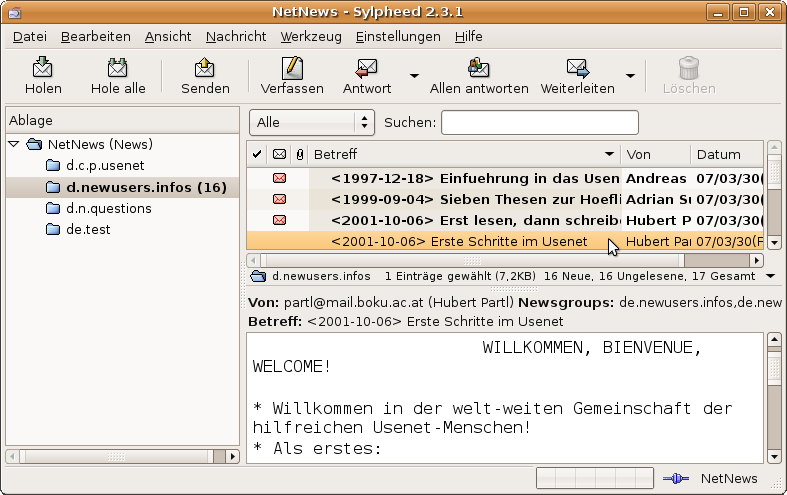This screenshot has height=495, width=787.
Task: Click the Suchen search input field
Action: 539,123
